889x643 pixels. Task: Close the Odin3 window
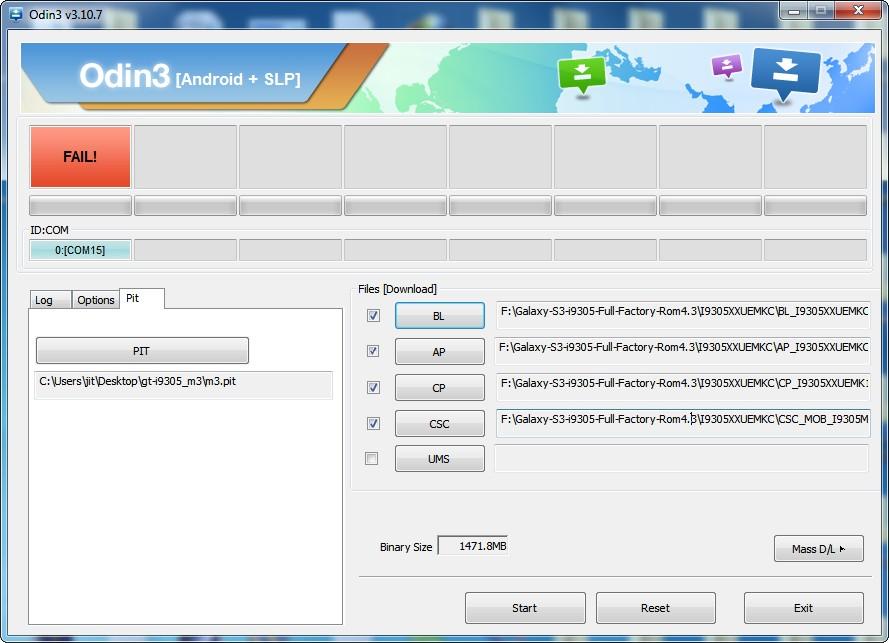click(858, 11)
